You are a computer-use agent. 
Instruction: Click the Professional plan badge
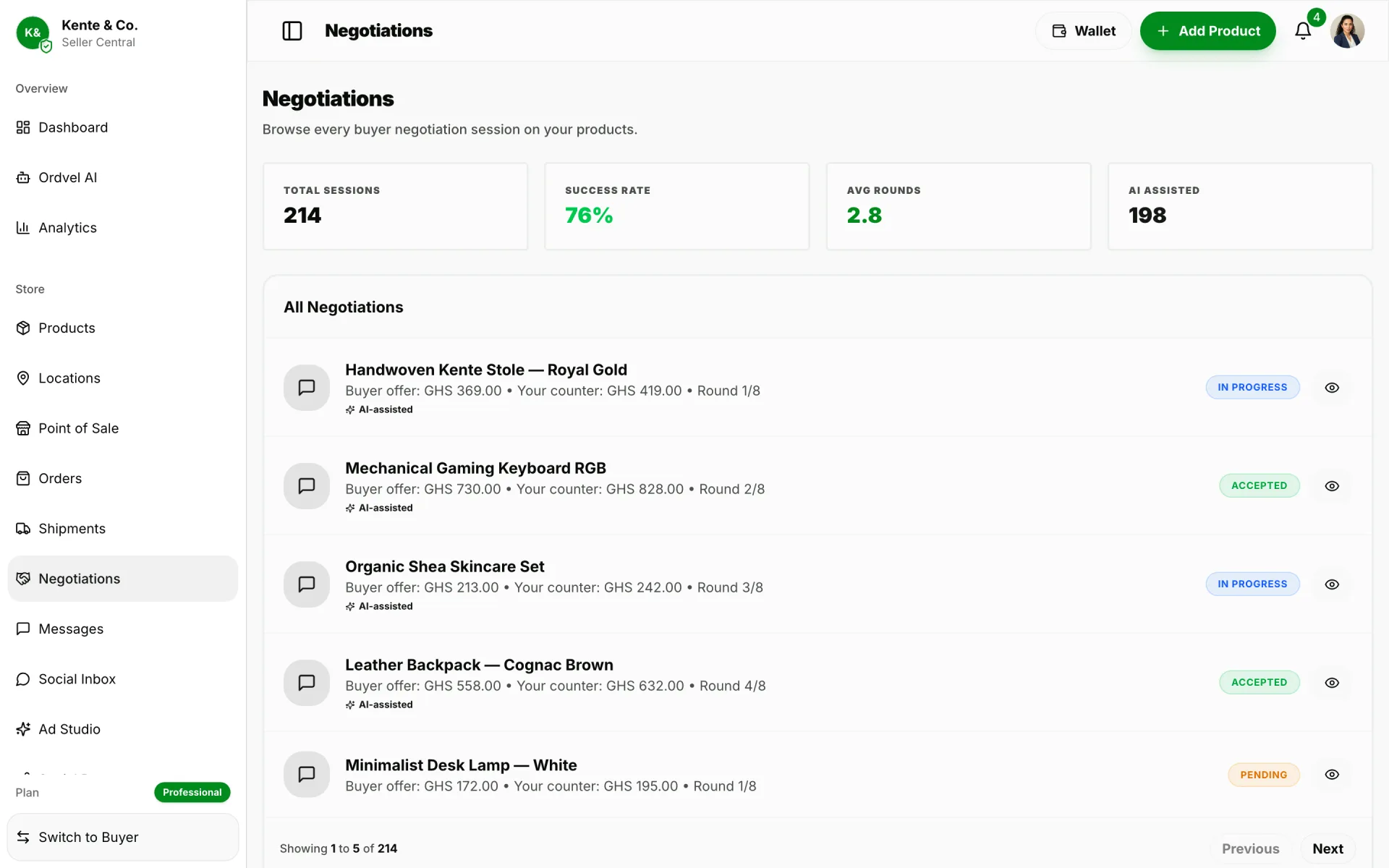pyautogui.click(x=192, y=792)
